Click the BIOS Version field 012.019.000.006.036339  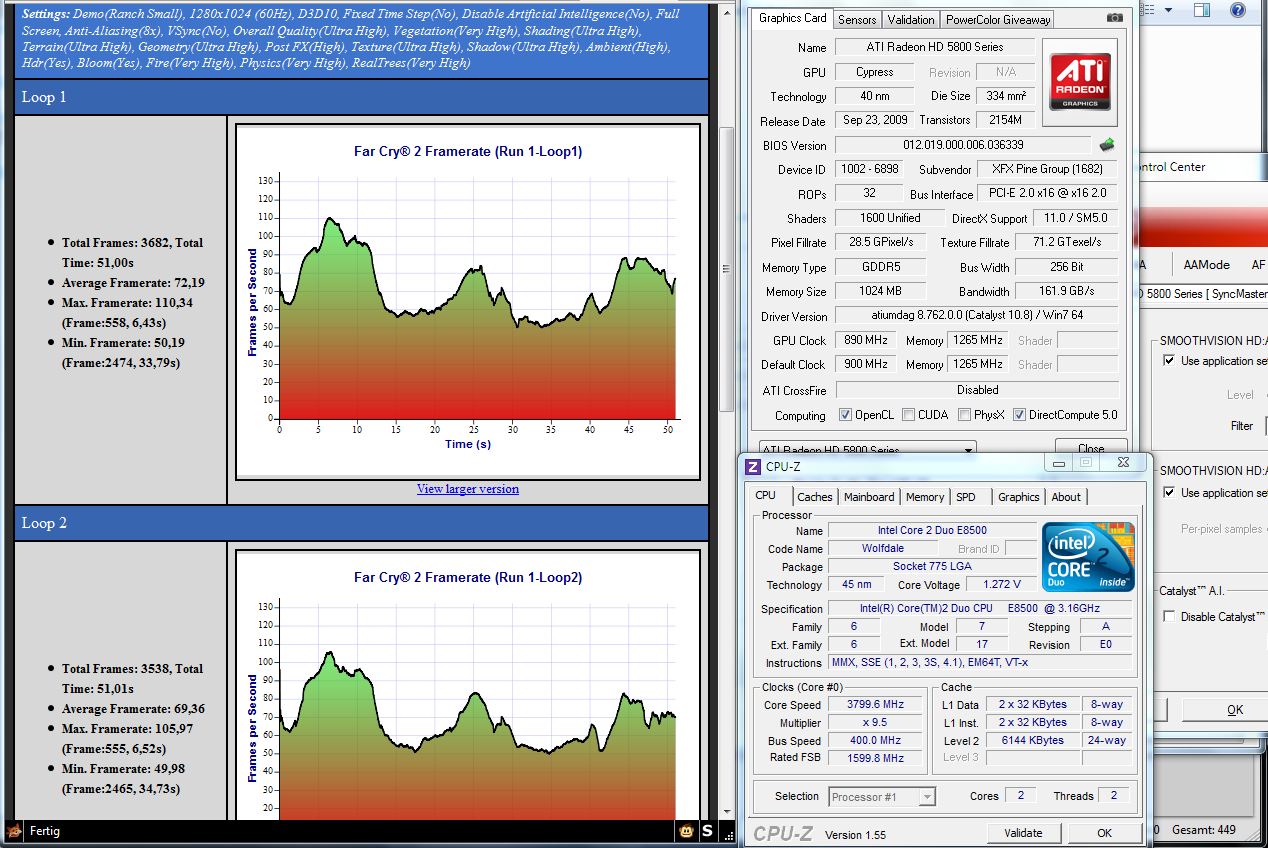click(x=963, y=145)
